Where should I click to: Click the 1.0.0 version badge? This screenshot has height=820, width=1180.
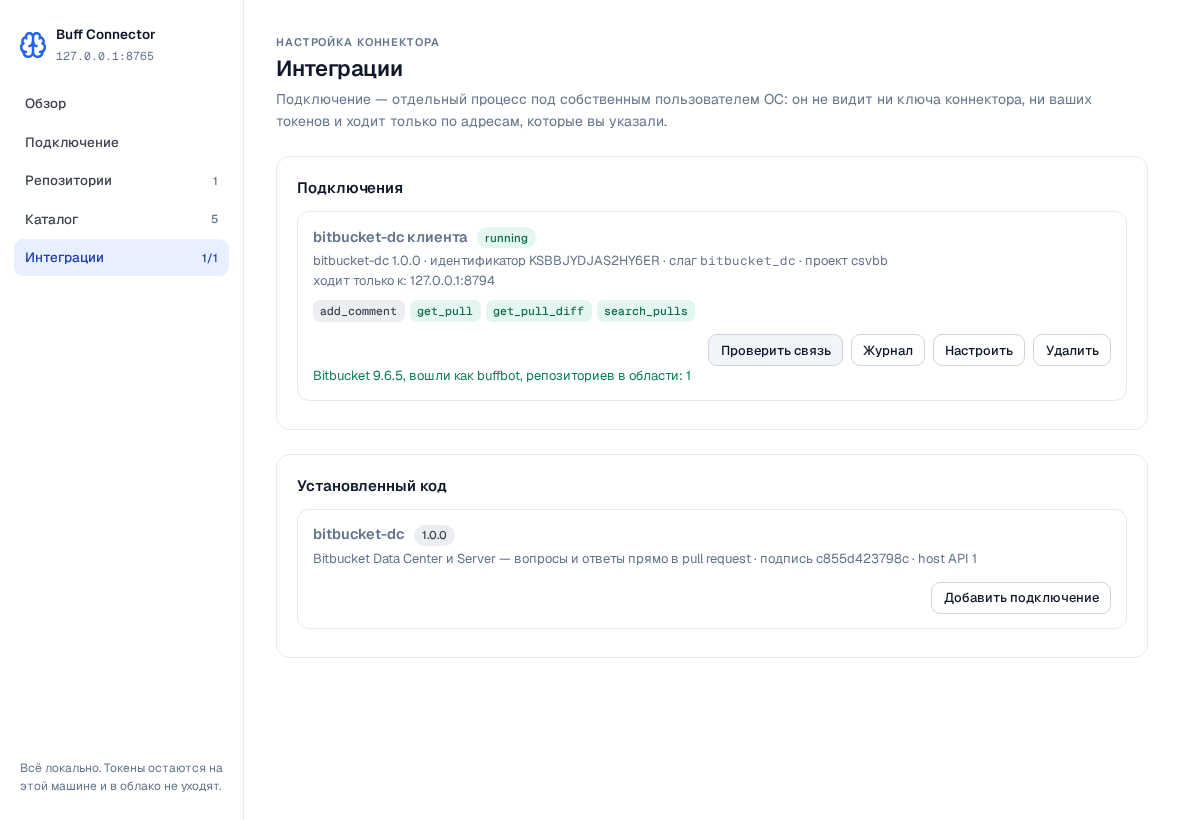433,535
